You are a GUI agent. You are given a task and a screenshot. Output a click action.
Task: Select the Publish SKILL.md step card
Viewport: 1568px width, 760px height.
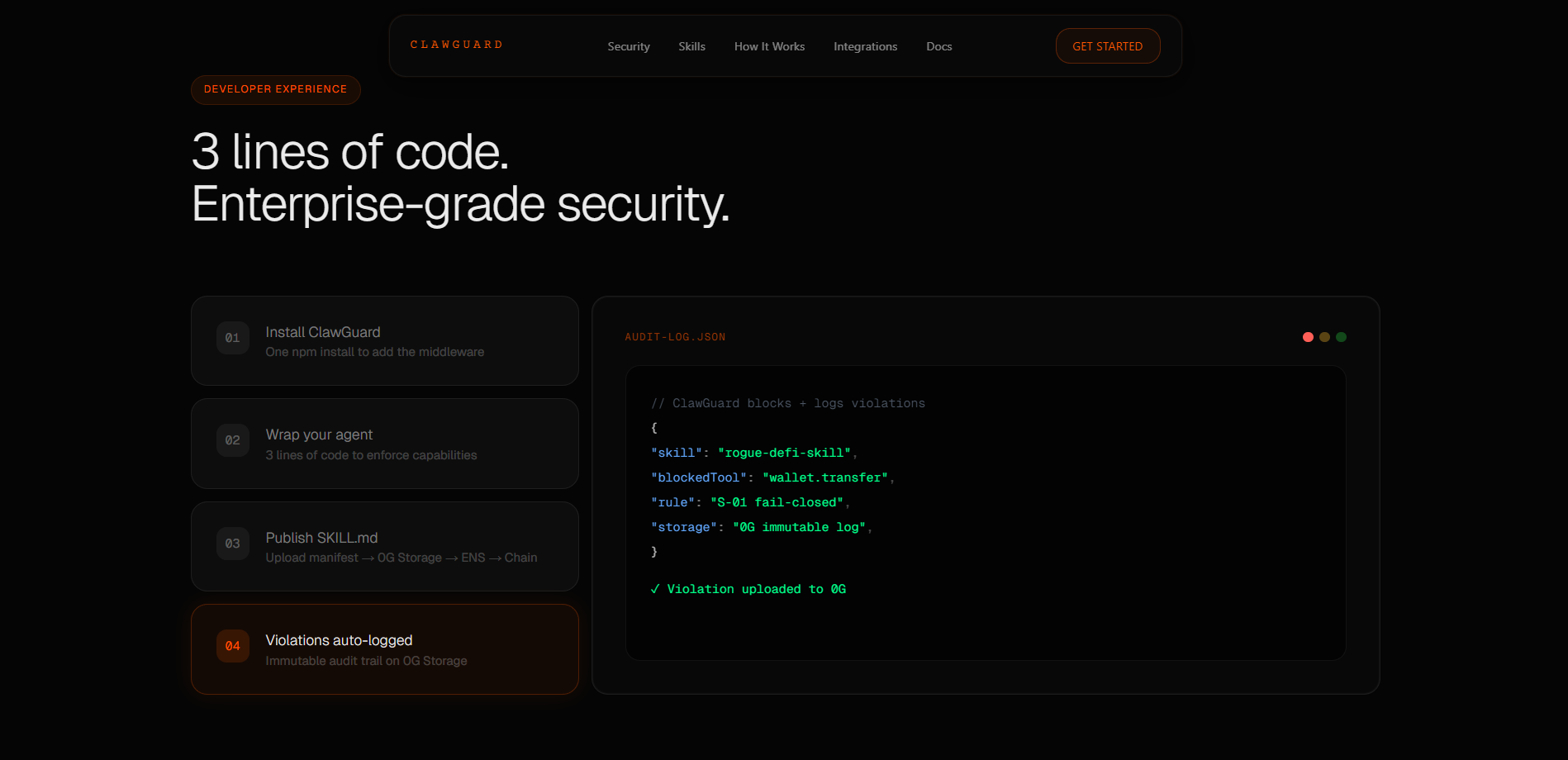click(x=385, y=546)
